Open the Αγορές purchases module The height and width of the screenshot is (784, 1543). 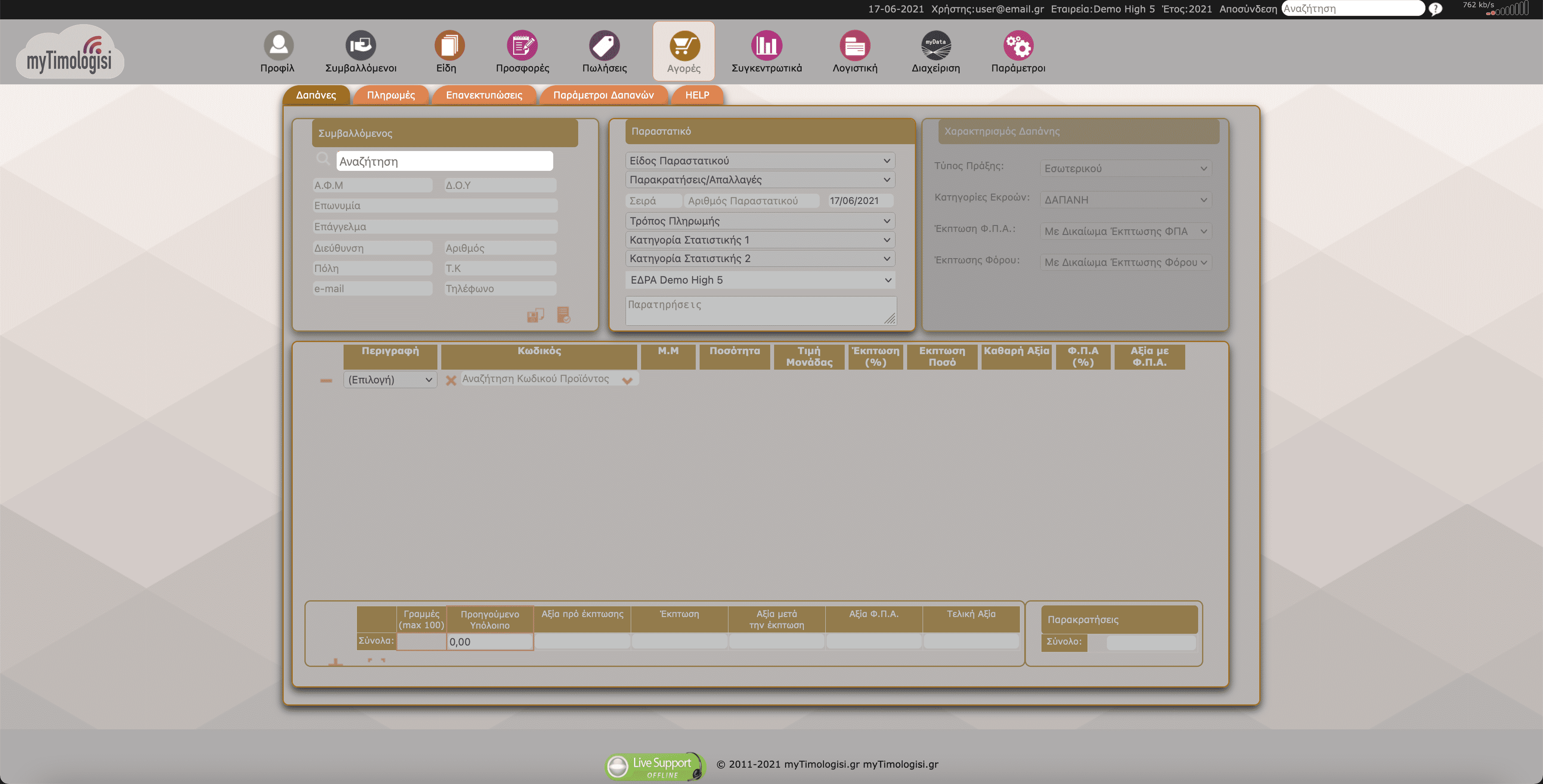point(683,51)
